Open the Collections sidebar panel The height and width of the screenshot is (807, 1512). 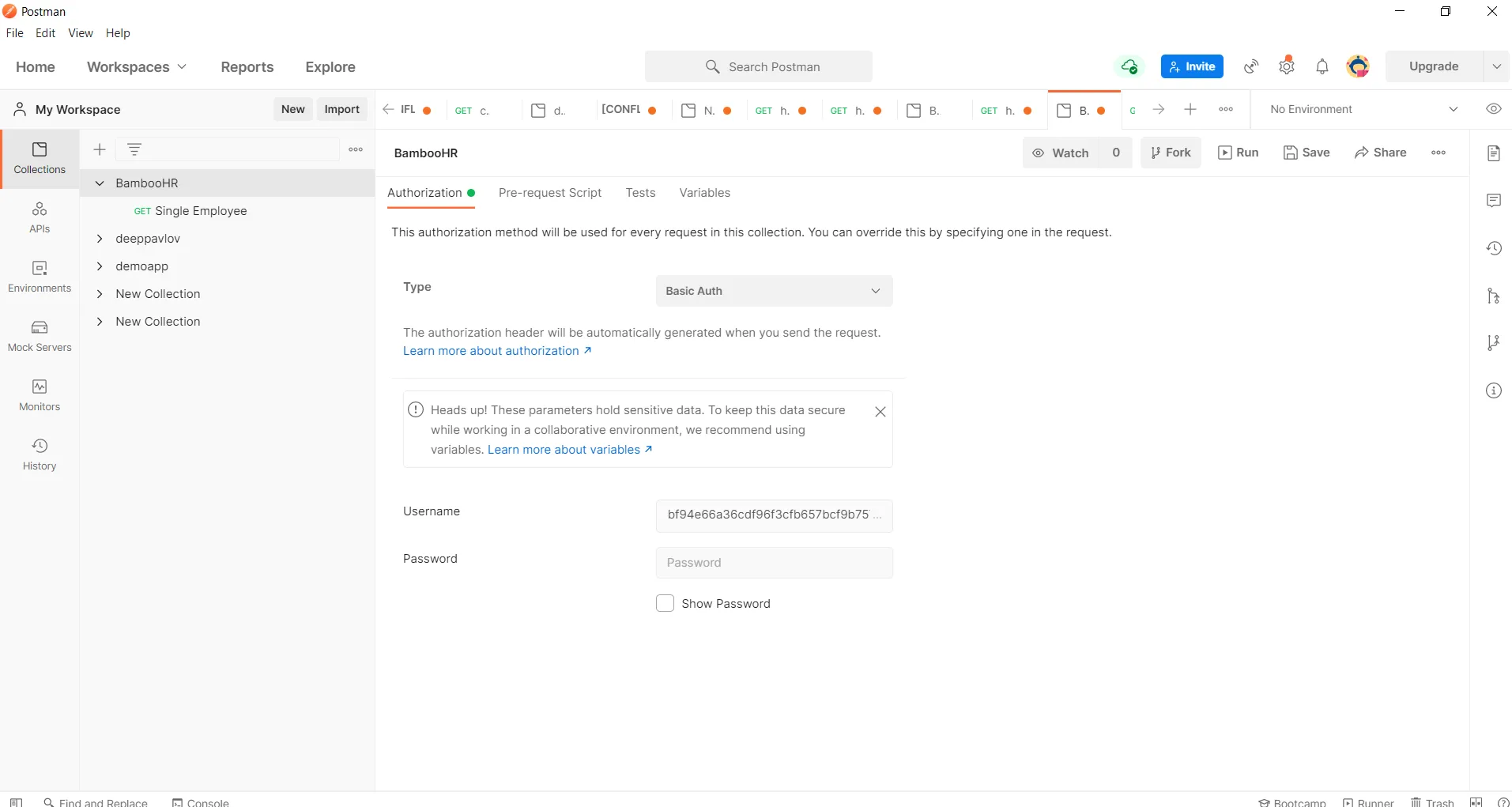pyautogui.click(x=40, y=159)
